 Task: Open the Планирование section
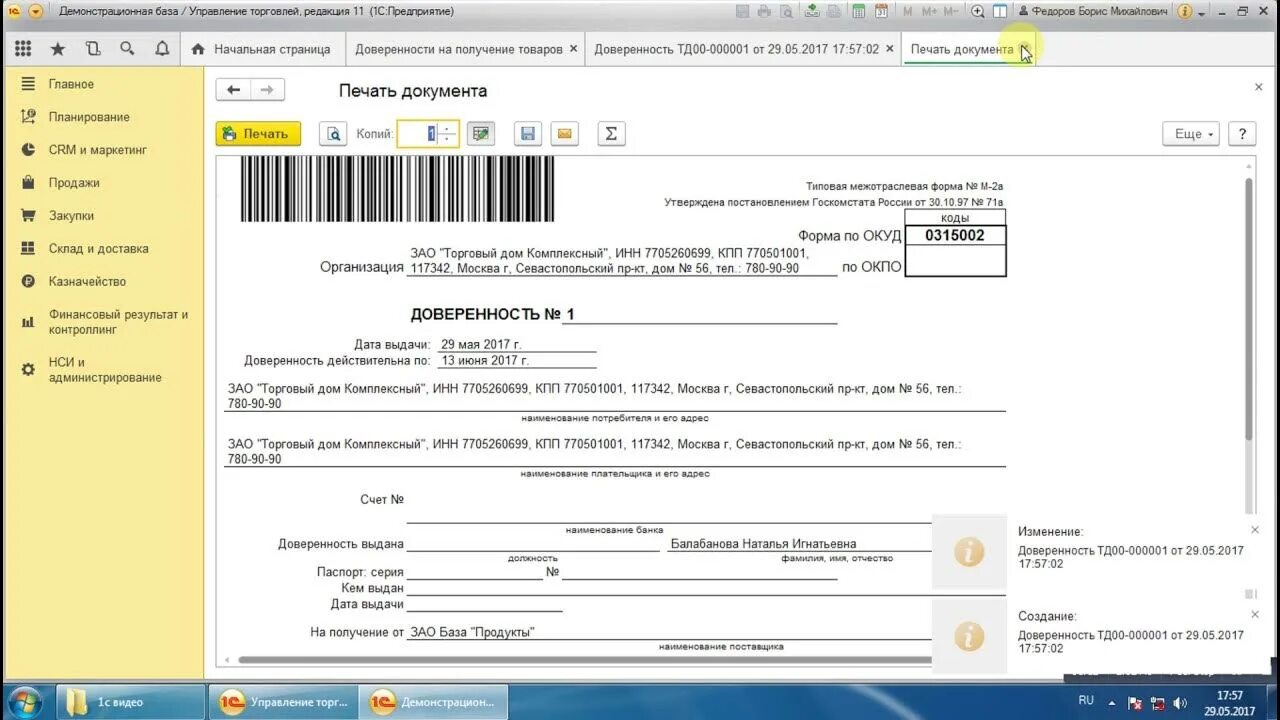89,117
